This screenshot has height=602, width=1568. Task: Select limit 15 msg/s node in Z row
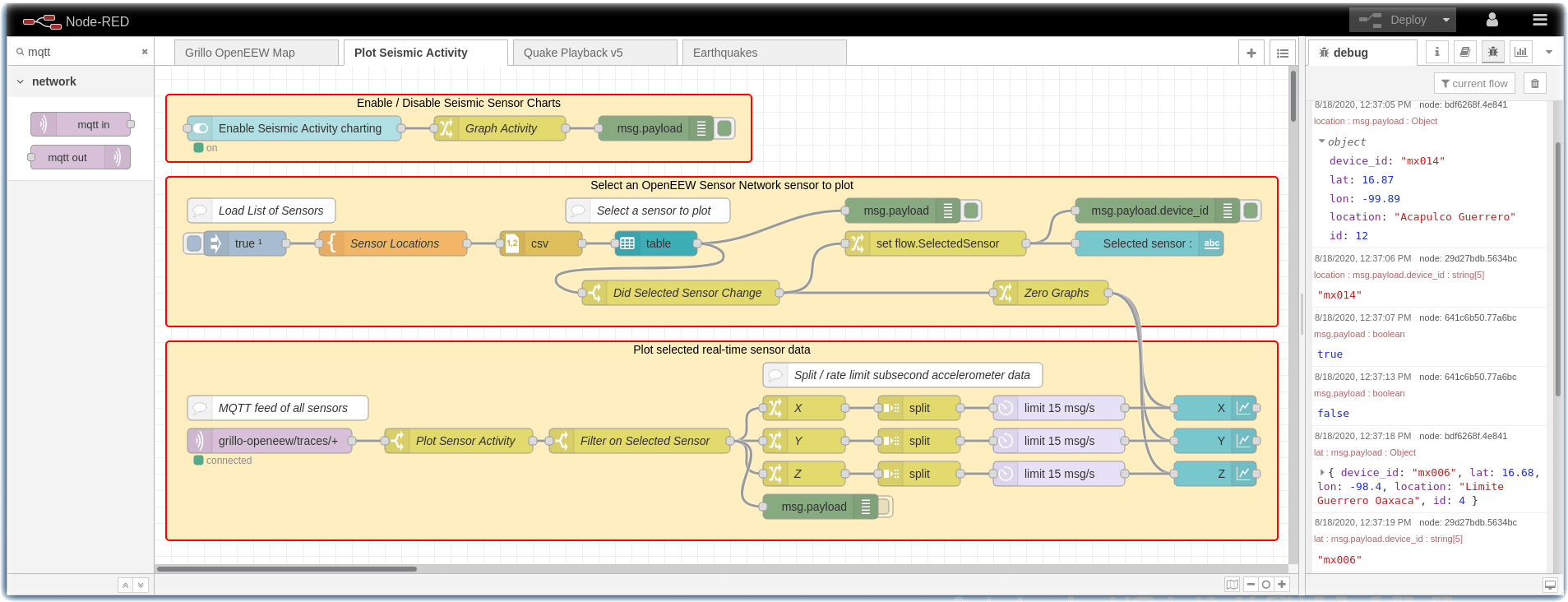tap(1059, 474)
